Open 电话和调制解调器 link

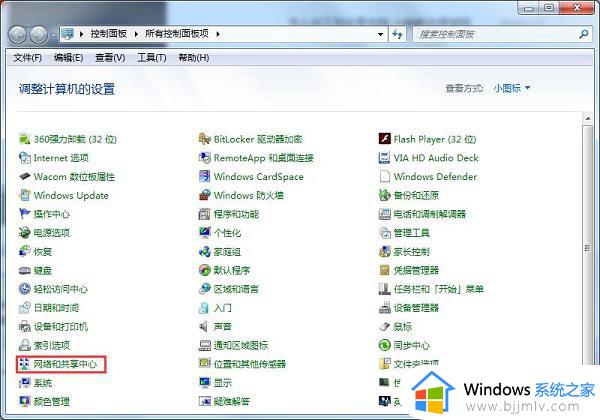430,214
